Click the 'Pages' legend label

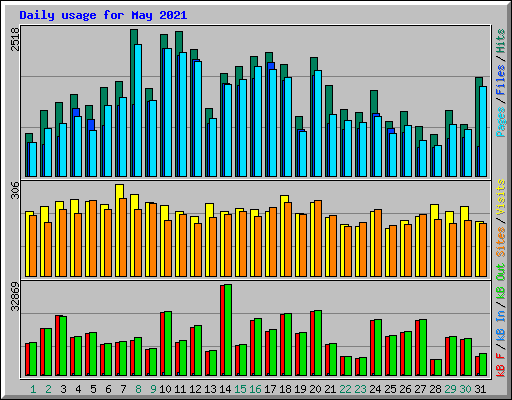501,122
